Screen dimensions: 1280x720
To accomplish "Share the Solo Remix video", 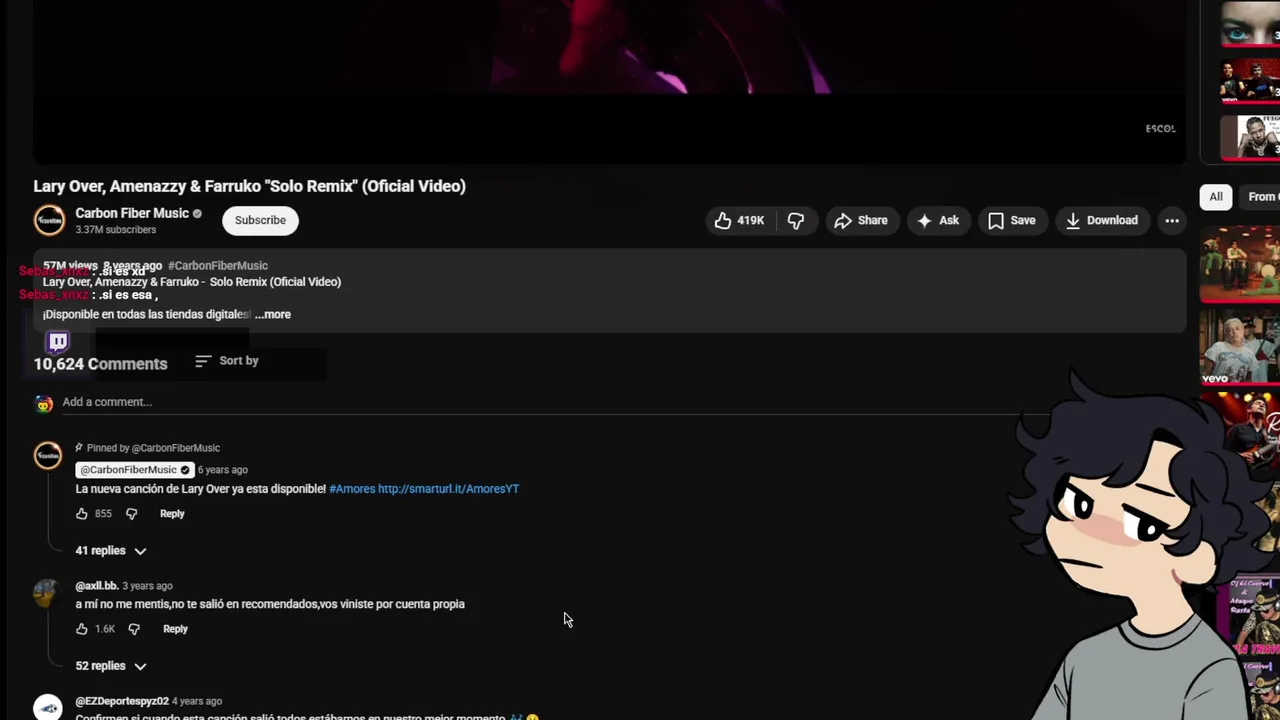I will [x=861, y=220].
